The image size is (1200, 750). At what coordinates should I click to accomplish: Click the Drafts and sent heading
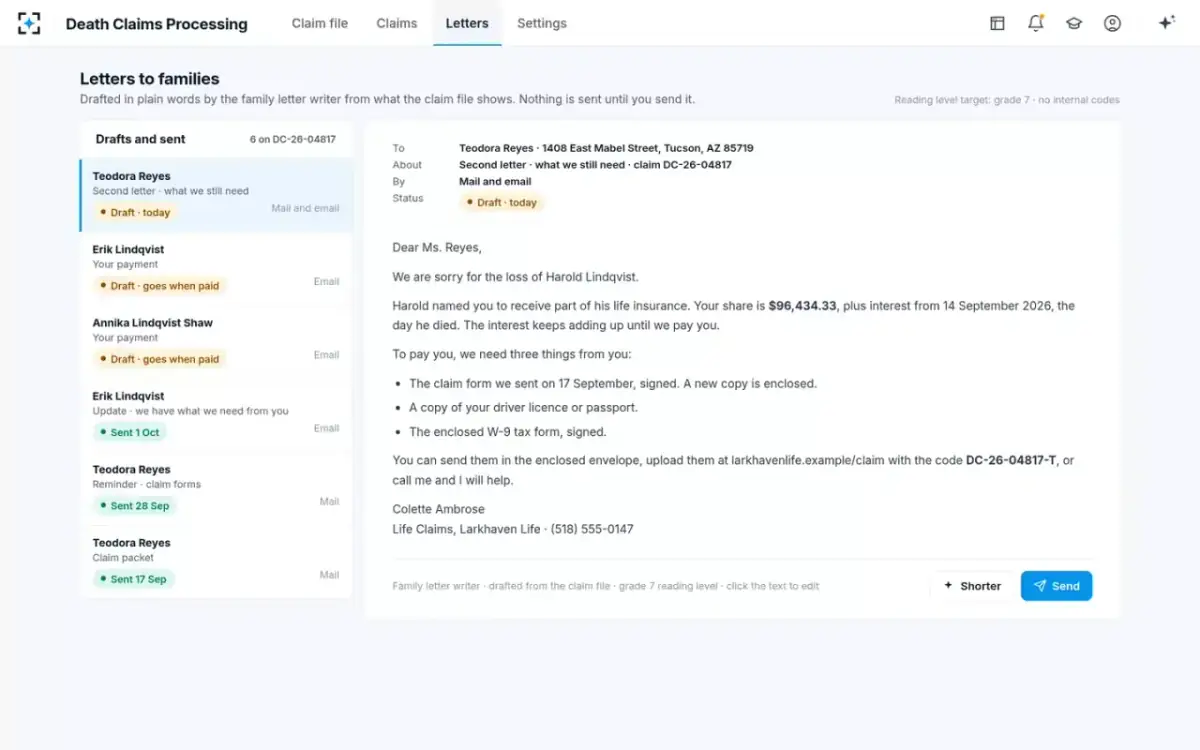(x=140, y=139)
